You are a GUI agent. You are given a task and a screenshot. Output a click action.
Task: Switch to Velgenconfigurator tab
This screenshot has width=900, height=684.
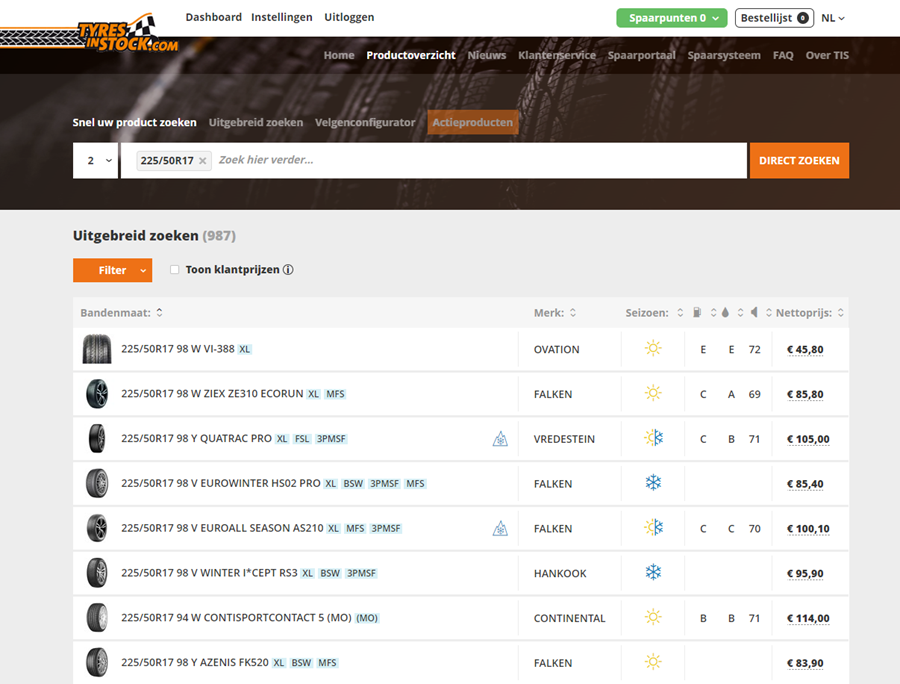click(x=365, y=122)
